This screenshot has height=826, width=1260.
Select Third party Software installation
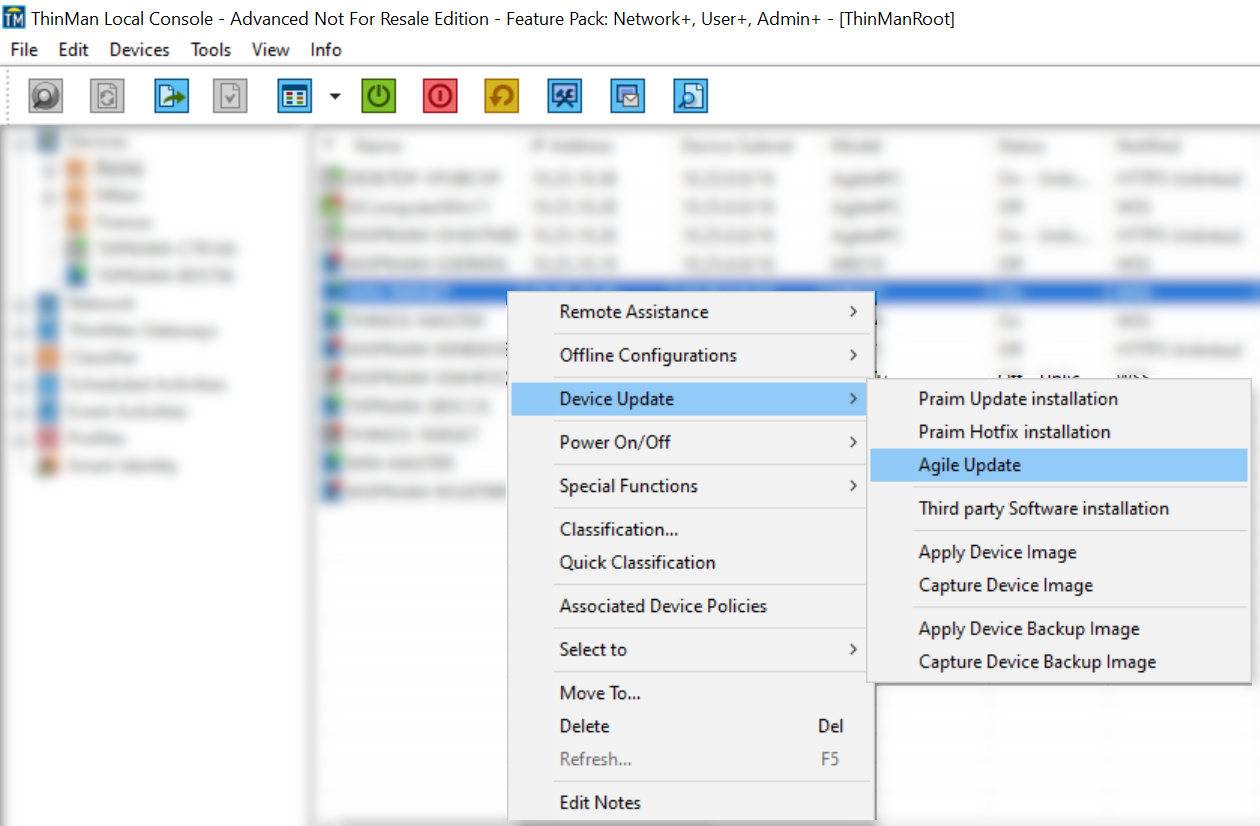(1060, 509)
